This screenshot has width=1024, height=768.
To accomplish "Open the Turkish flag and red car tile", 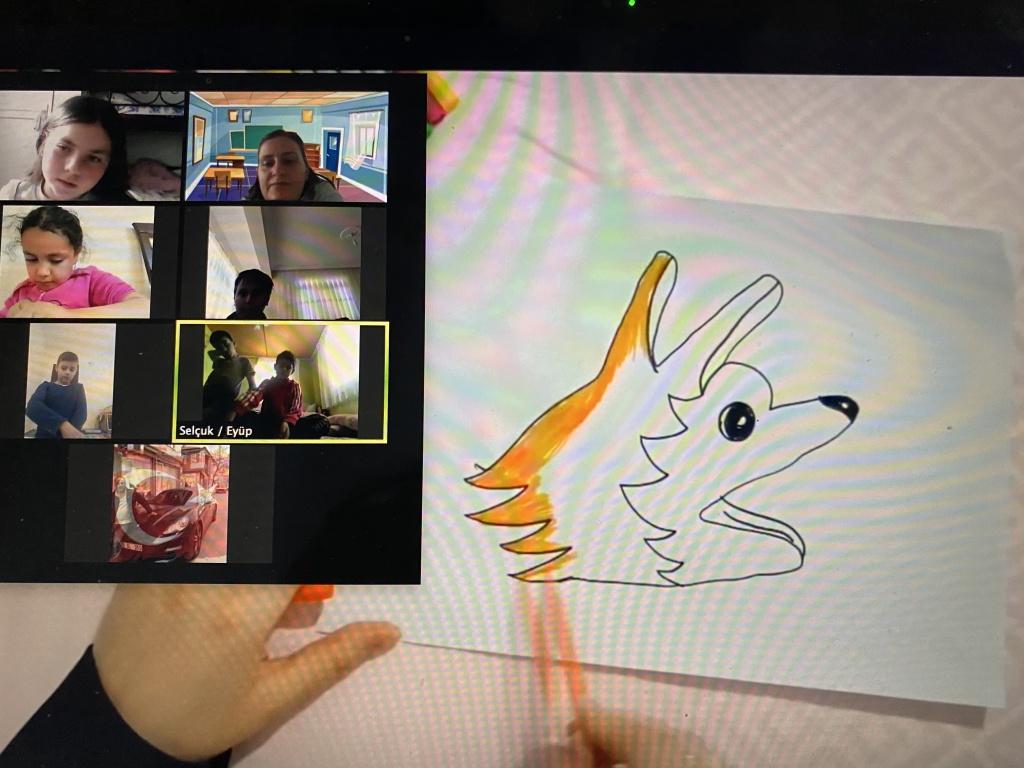I will click(x=170, y=503).
